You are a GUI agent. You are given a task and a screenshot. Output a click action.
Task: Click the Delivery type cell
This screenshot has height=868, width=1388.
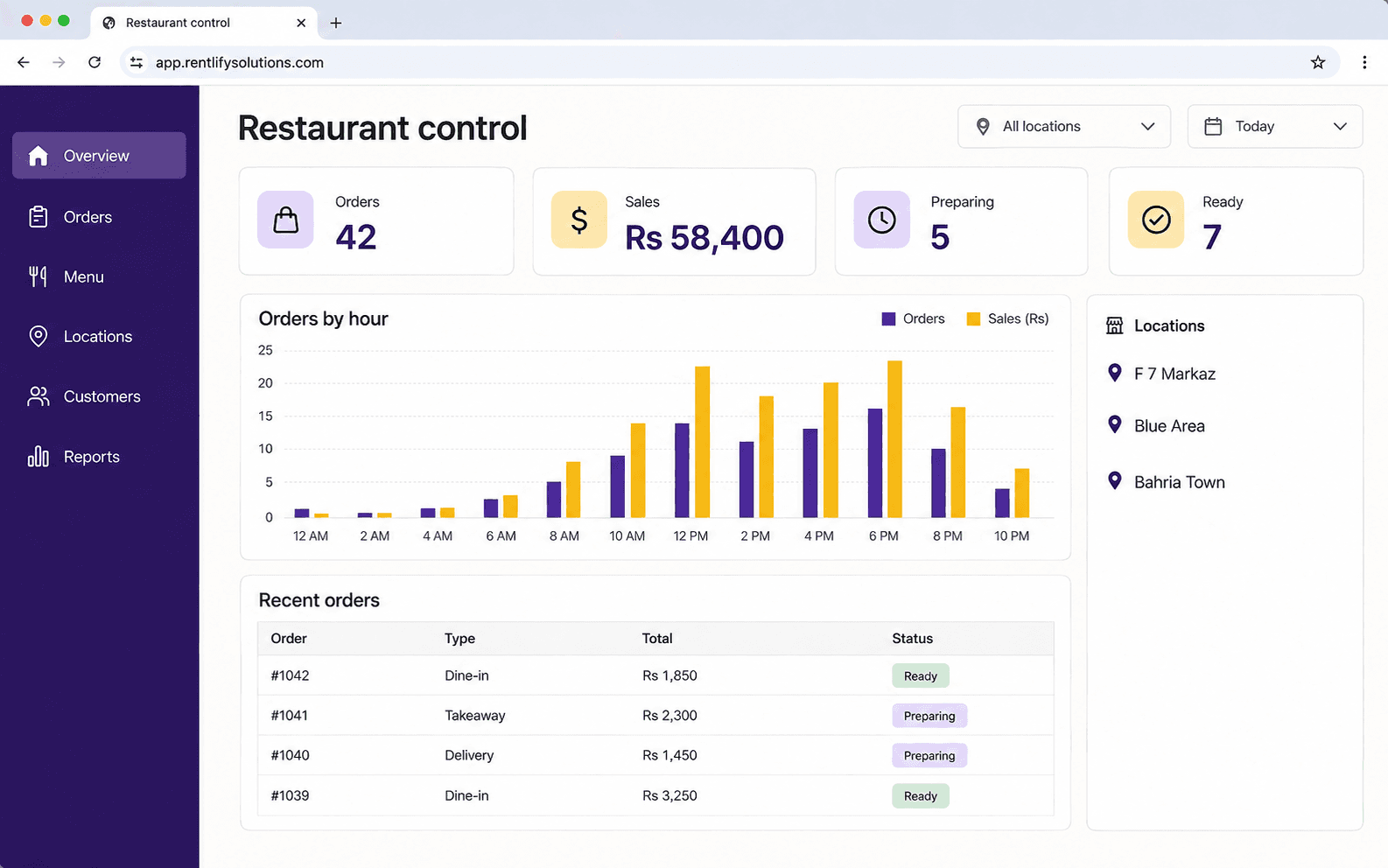pyautogui.click(x=469, y=755)
